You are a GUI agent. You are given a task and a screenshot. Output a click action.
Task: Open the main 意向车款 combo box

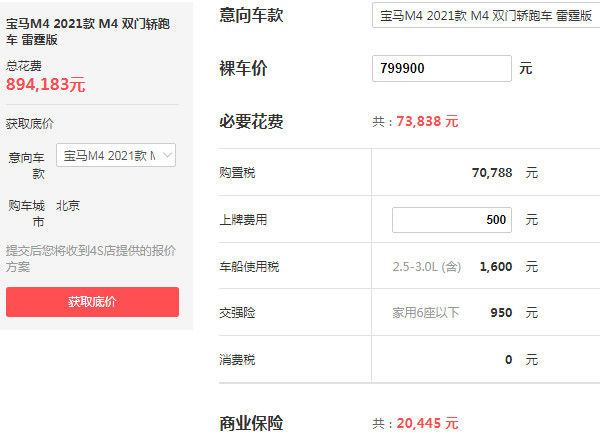486,15
